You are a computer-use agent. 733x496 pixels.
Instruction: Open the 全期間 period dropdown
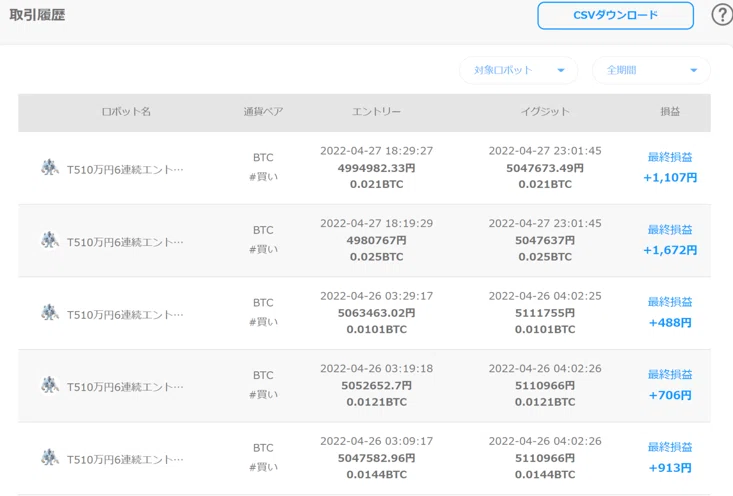(651, 70)
